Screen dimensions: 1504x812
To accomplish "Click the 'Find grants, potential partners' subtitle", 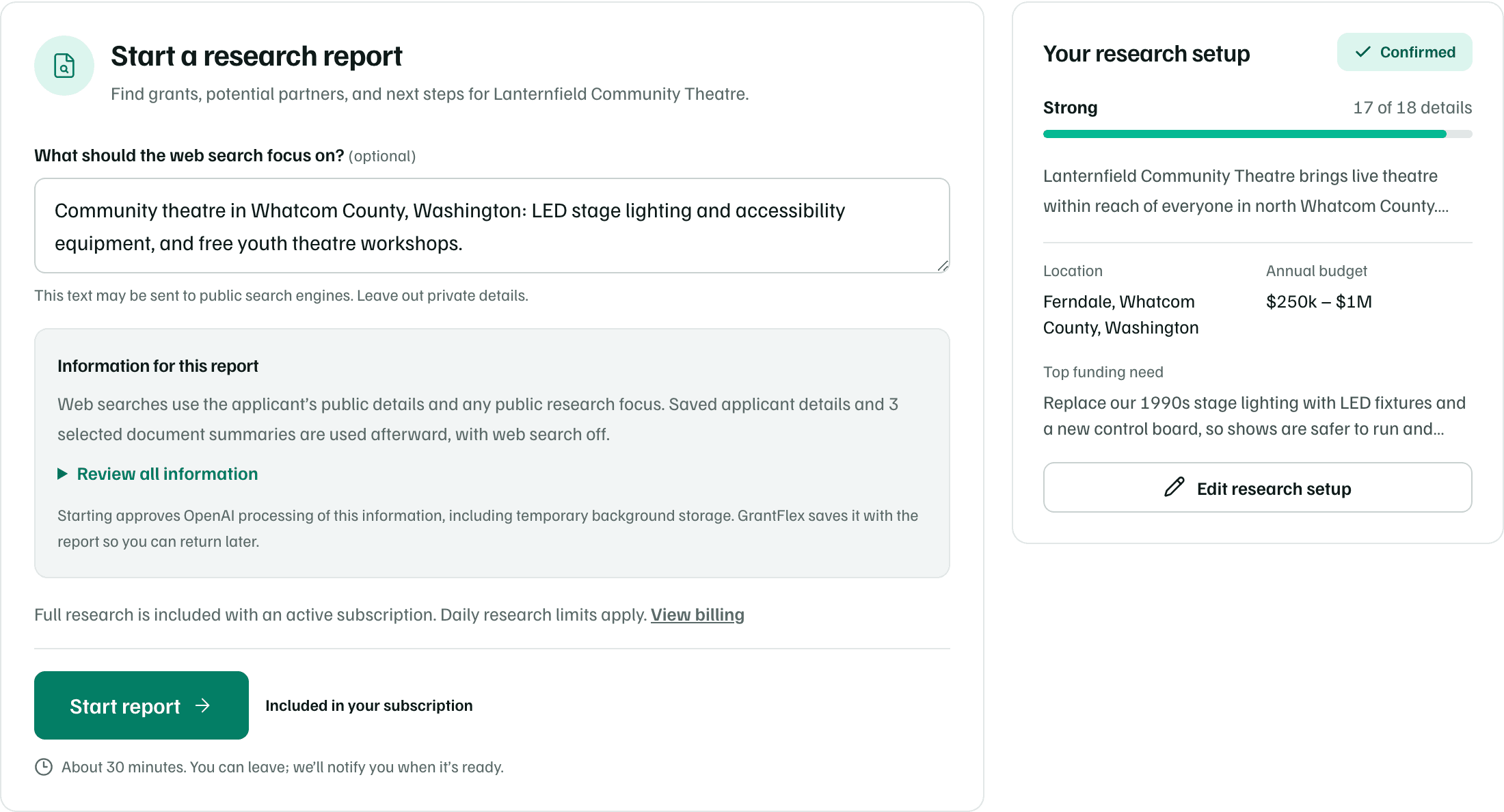I will [430, 94].
